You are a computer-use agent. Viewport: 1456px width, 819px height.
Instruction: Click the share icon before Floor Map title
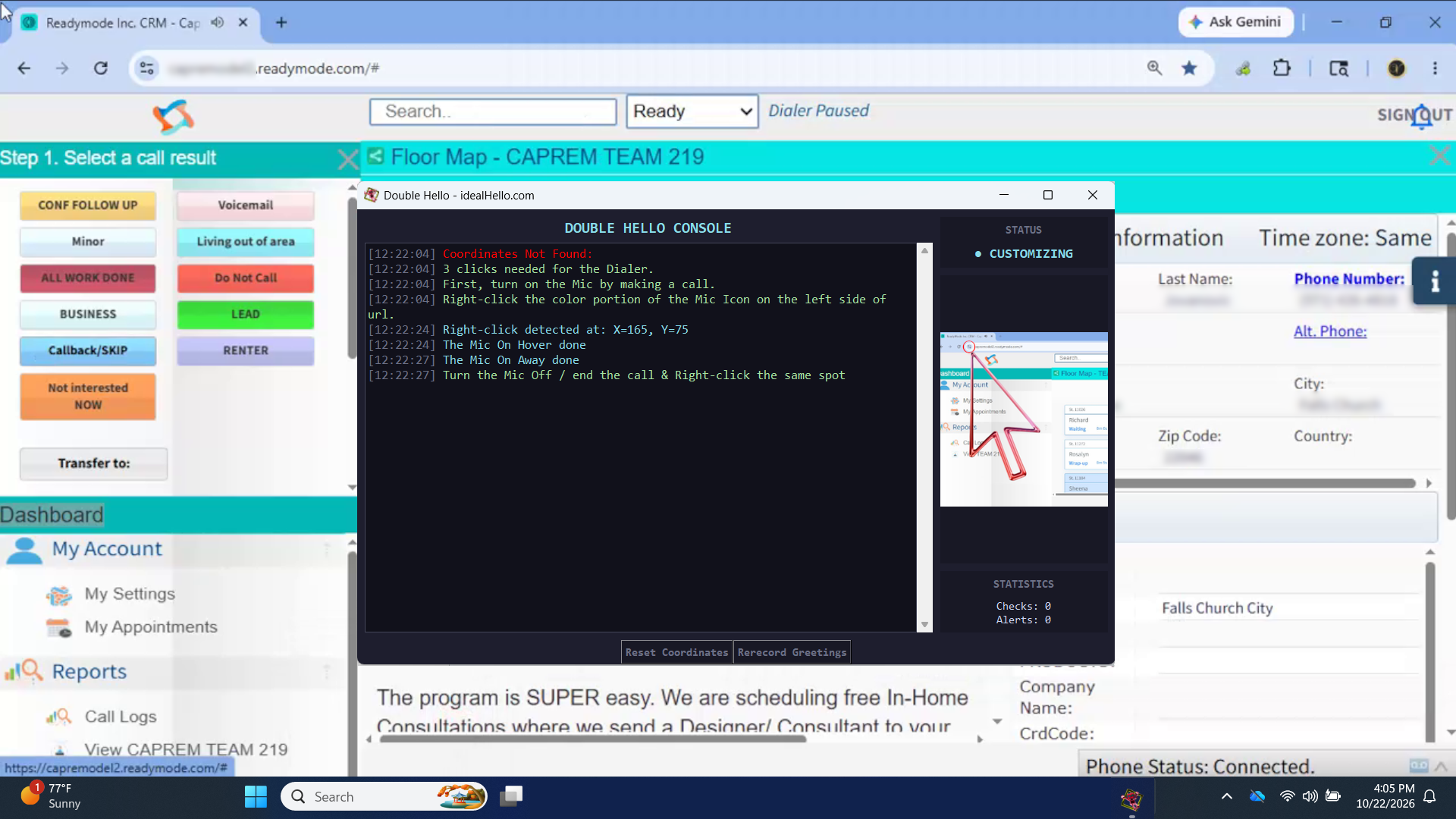coord(375,156)
